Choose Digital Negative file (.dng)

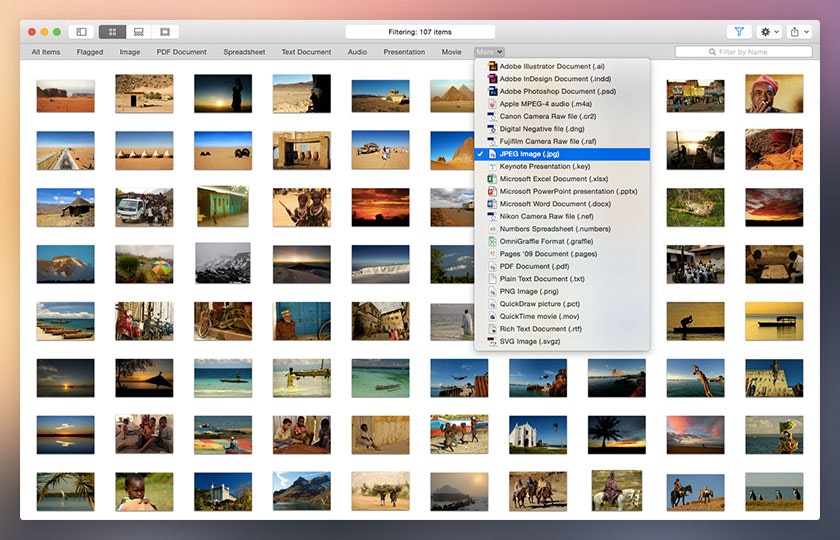[562, 129]
